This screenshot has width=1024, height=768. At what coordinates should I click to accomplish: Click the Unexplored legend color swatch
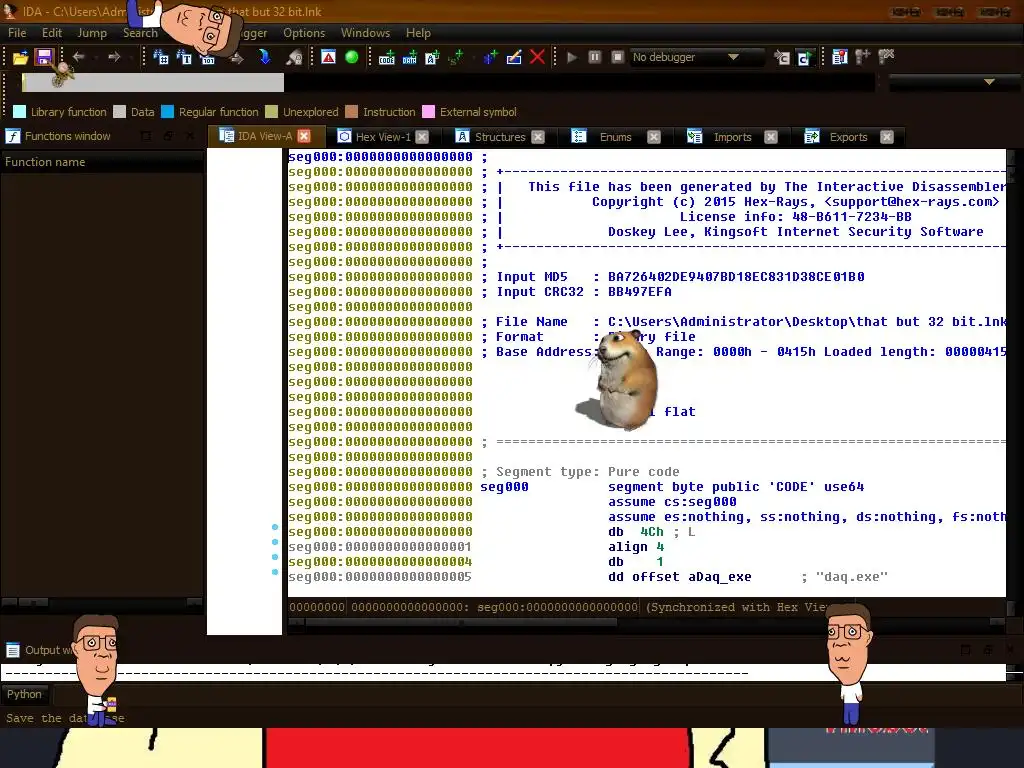click(x=272, y=112)
